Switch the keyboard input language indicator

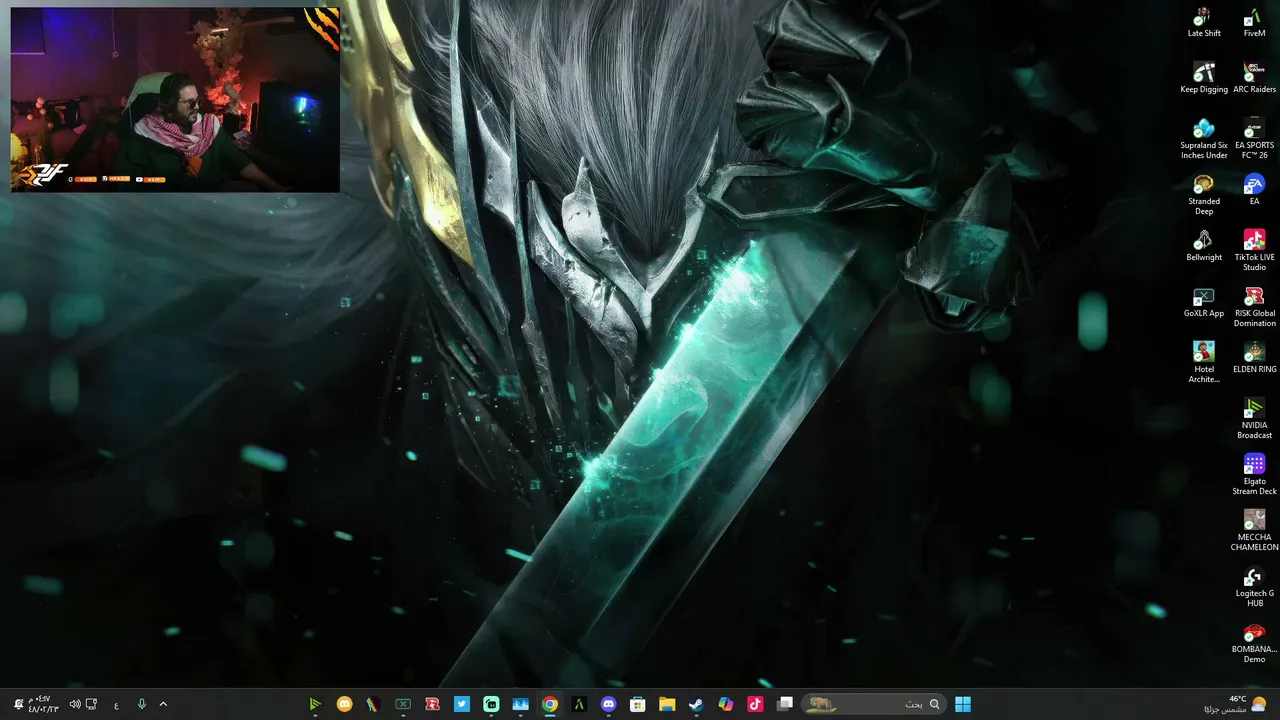coord(116,704)
